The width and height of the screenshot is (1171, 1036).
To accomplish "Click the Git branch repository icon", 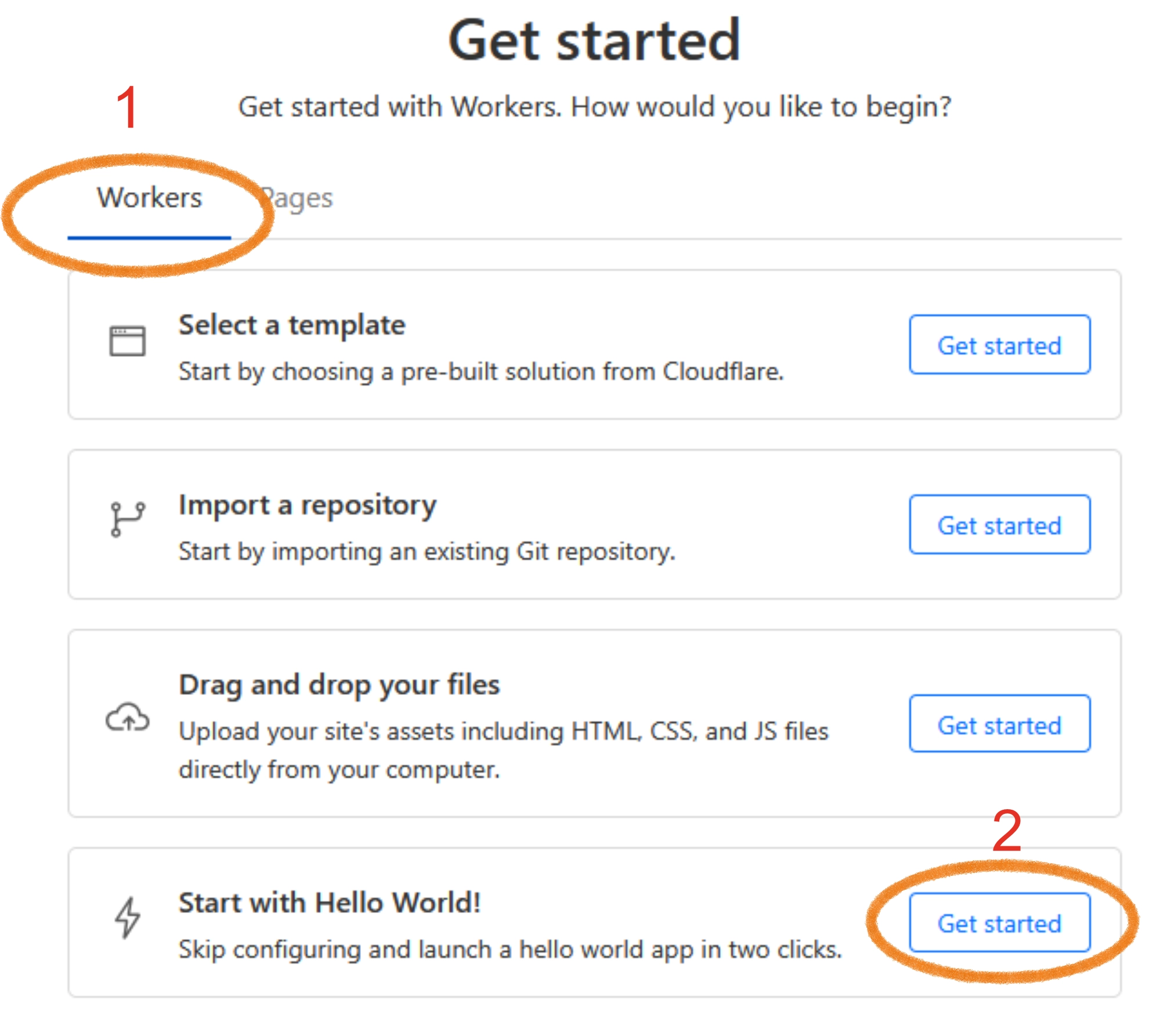I will [x=127, y=519].
